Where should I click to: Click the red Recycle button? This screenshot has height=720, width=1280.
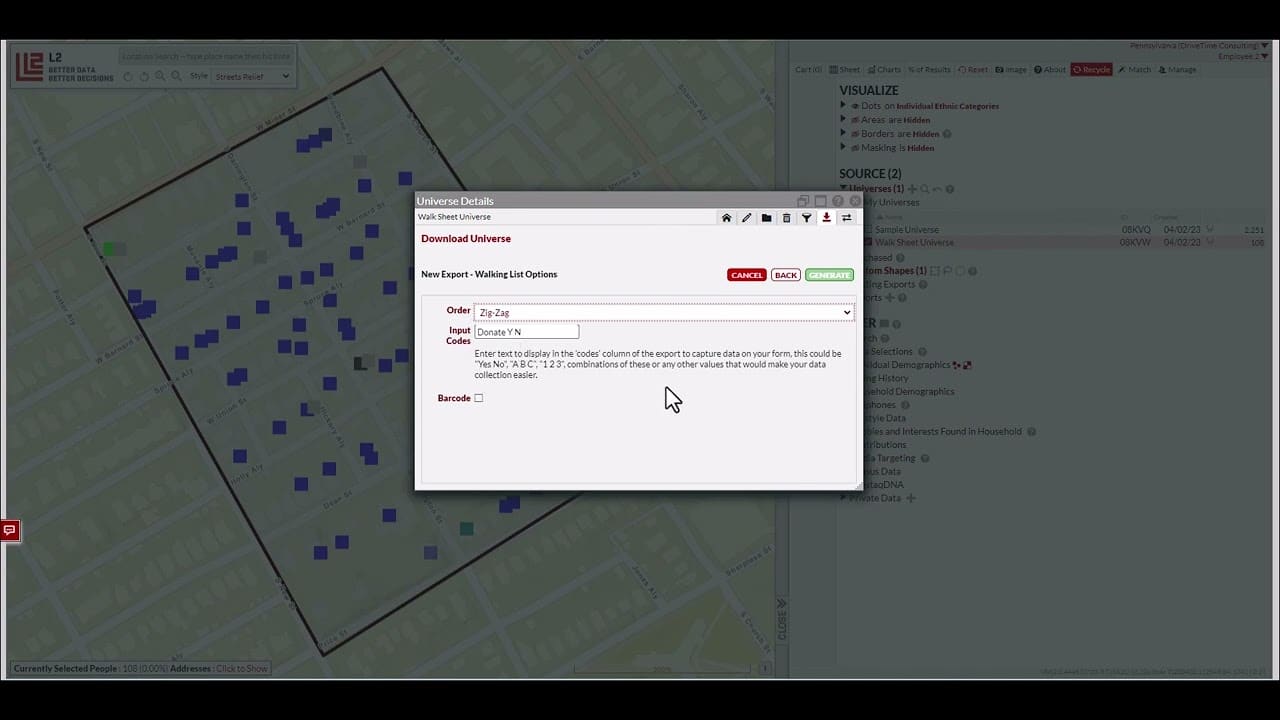point(1092,70)
